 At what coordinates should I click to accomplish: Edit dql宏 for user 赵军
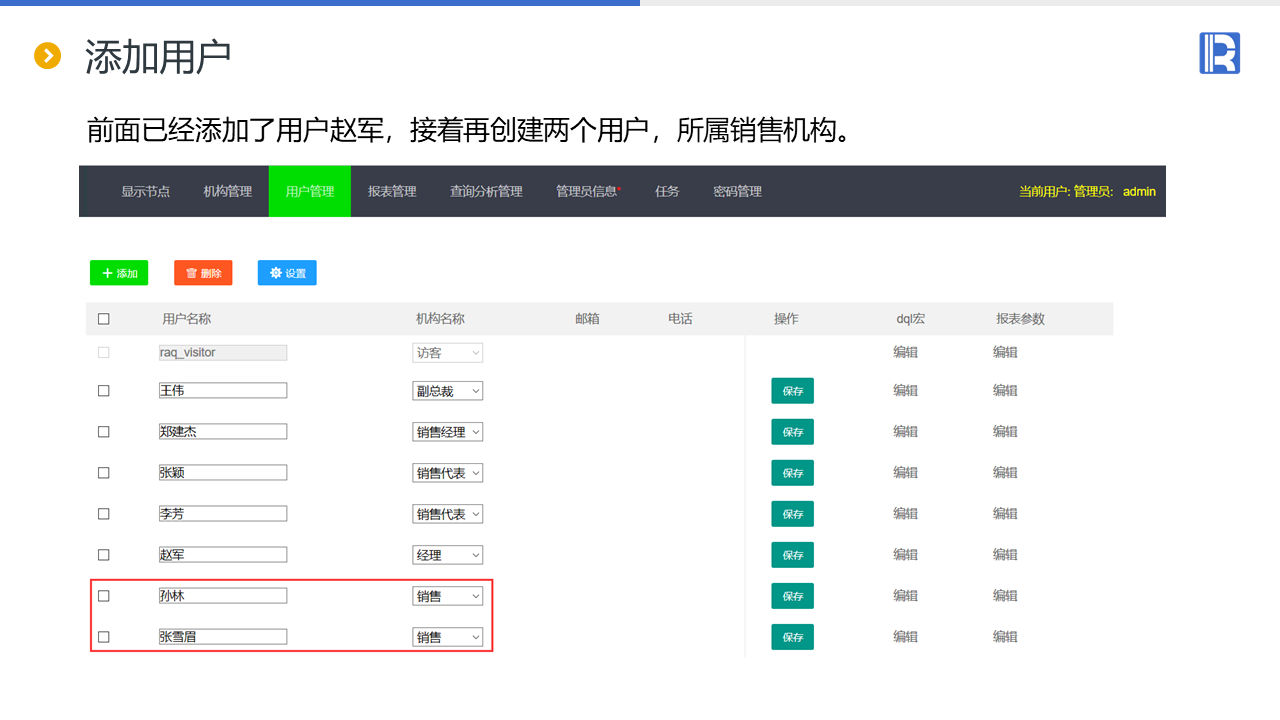coord(906,554)
